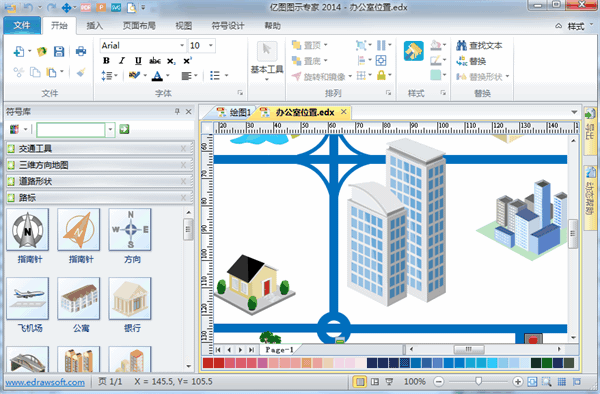Click the zoom out minus button
Viewport: 600px width, 394px height.
(x=439, y=381)
